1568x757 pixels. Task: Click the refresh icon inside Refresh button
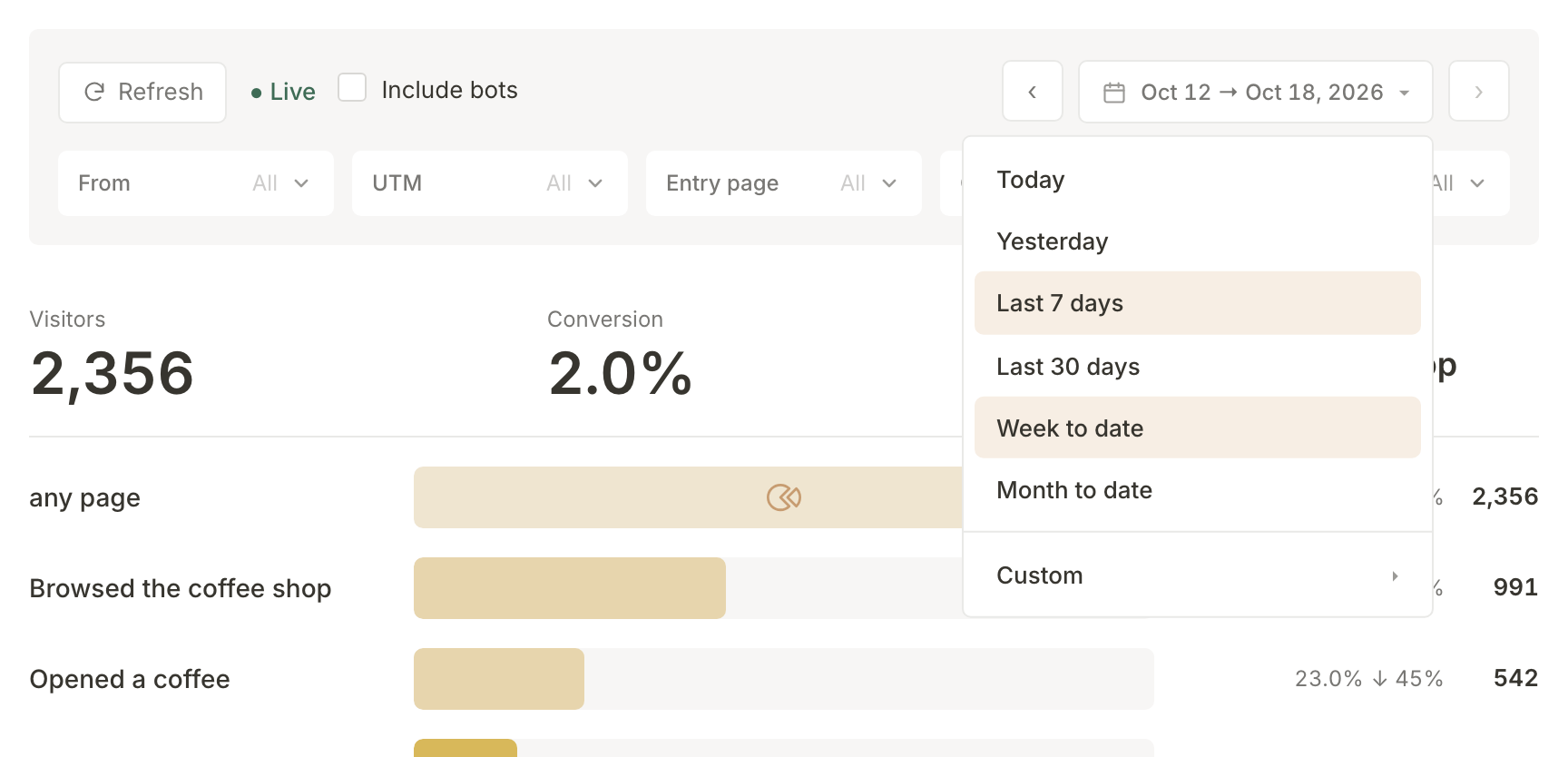pos(94,92)
